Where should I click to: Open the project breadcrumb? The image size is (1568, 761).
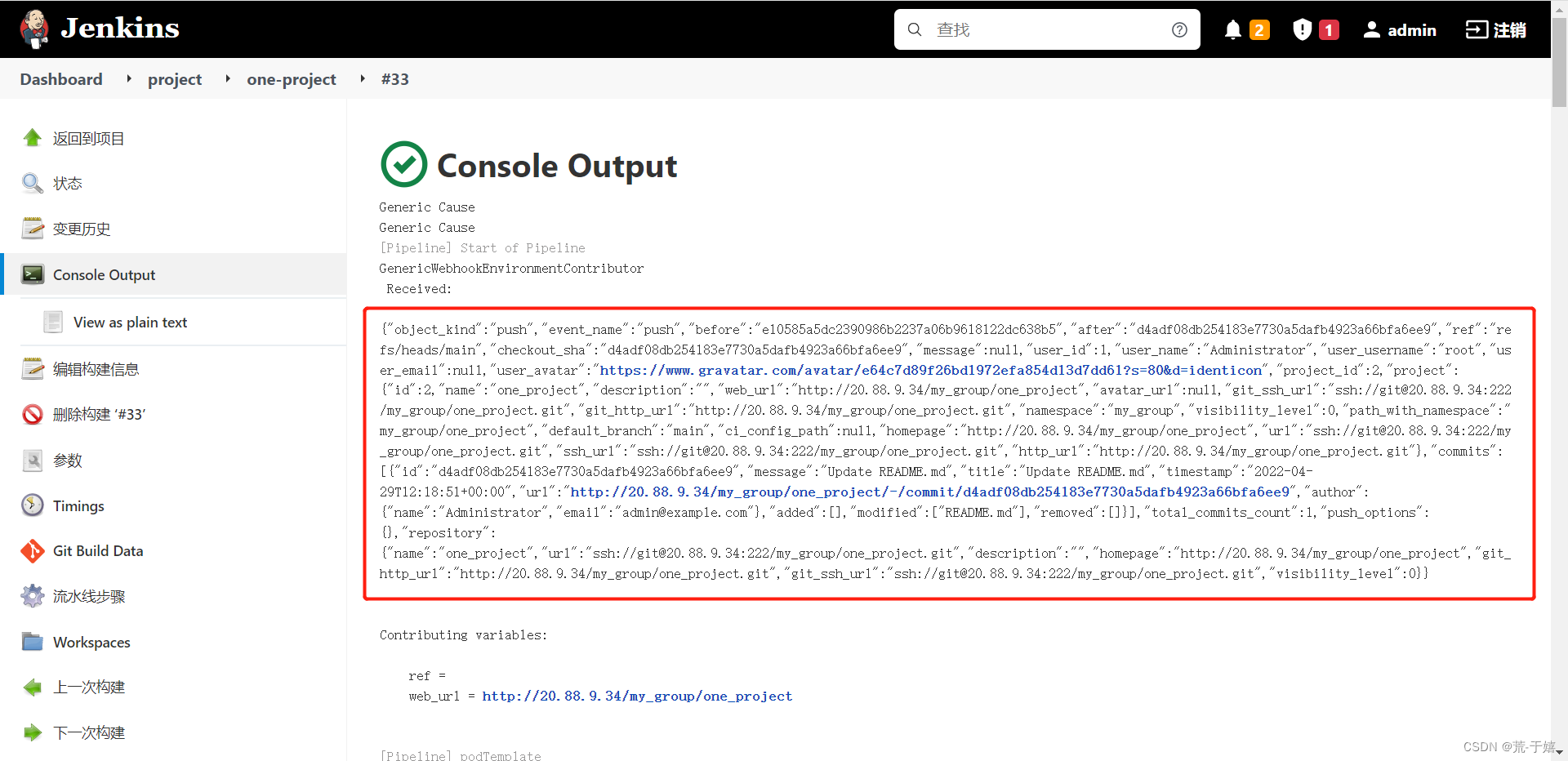click(x=175, y=79)
